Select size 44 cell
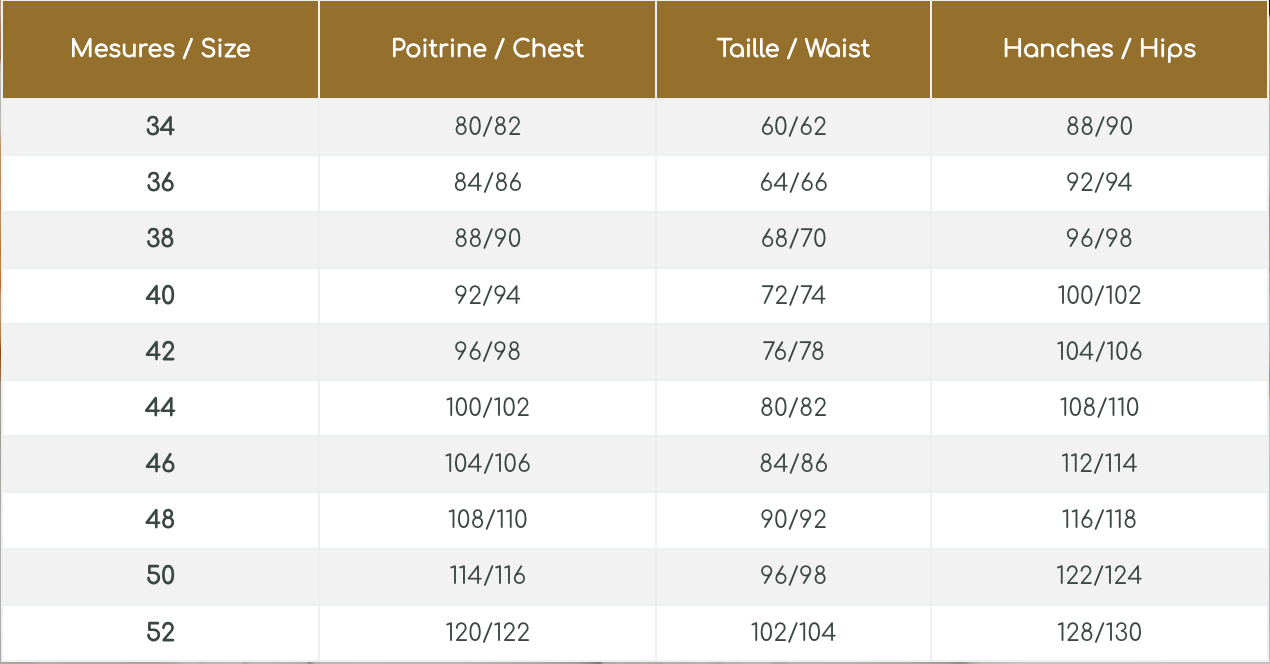 coord(160,407)
